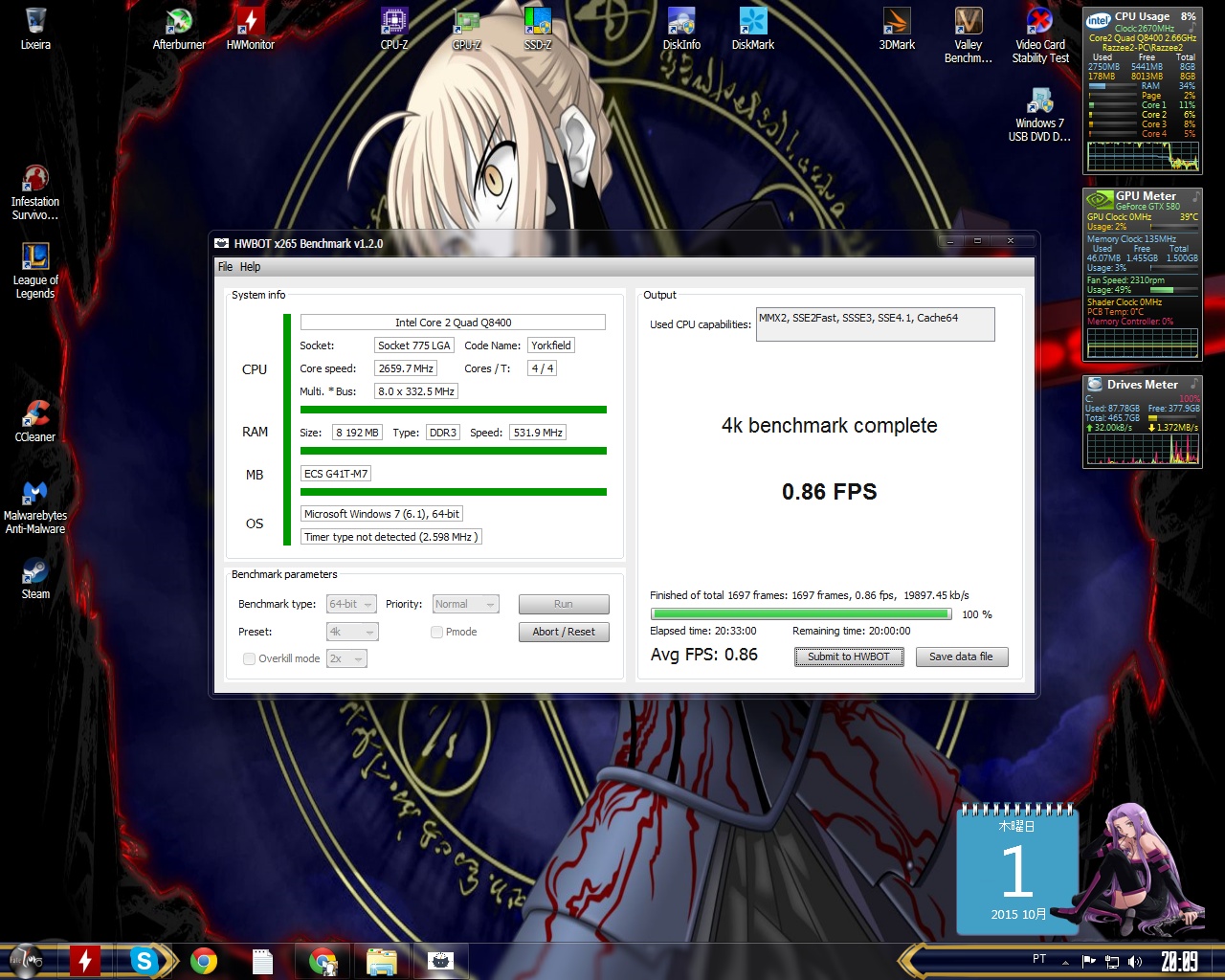Toggle the Overkill mode checkbox
Image resolution: width=1225 pixels, height=980 pixels.
point(249,658)
